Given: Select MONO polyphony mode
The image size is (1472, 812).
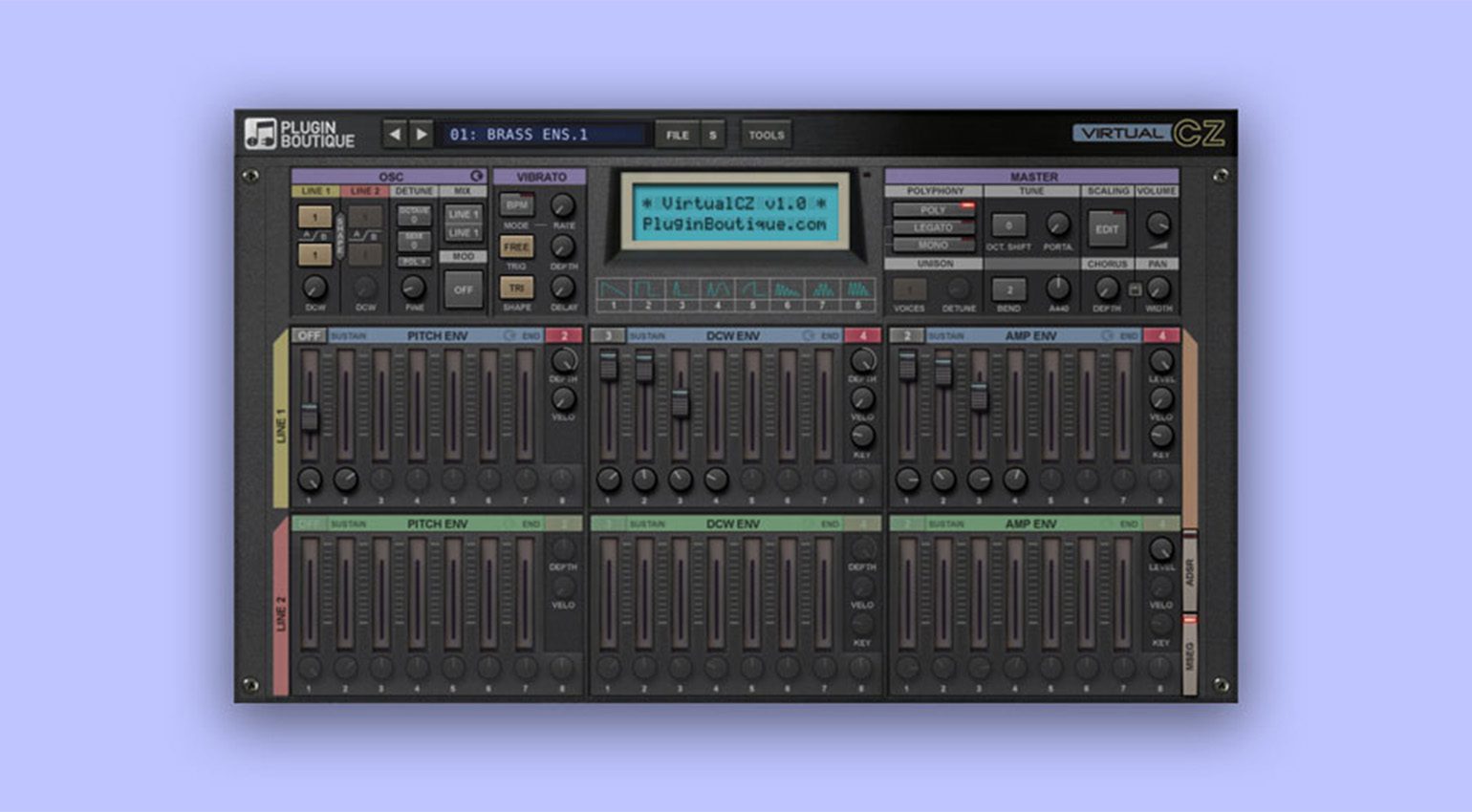Looking at the screenshot, I should [933, 245].
